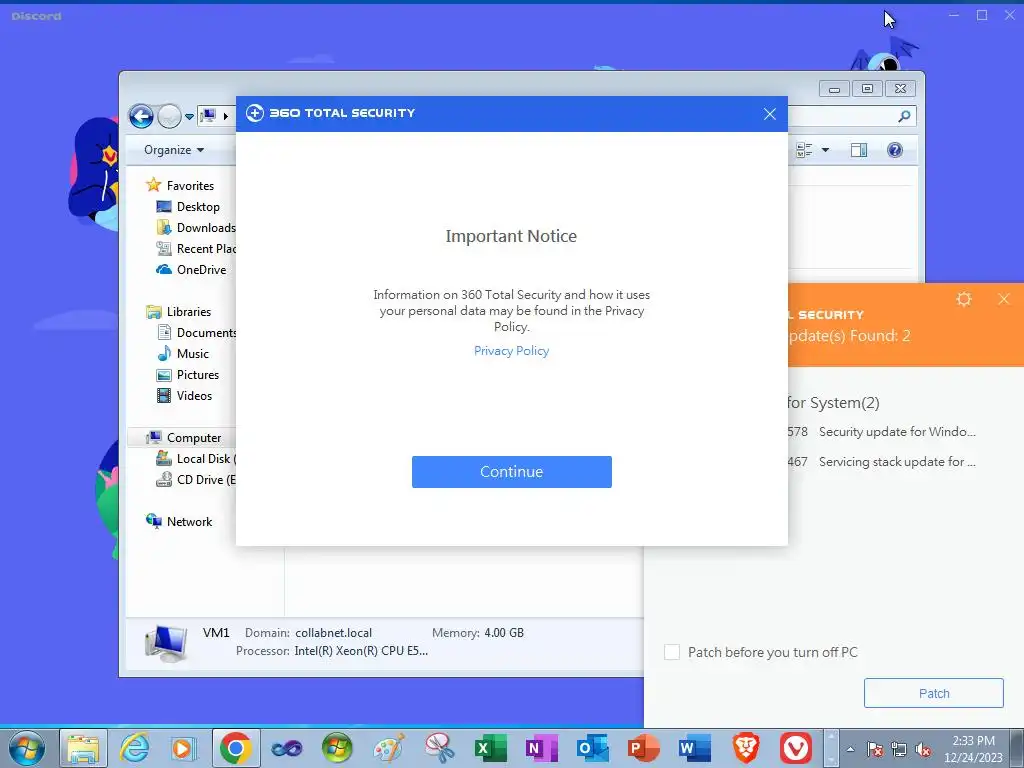Open PowerPoint from the taskbar
This screenshot has height=768, width=1024.
tap(643, 748)
